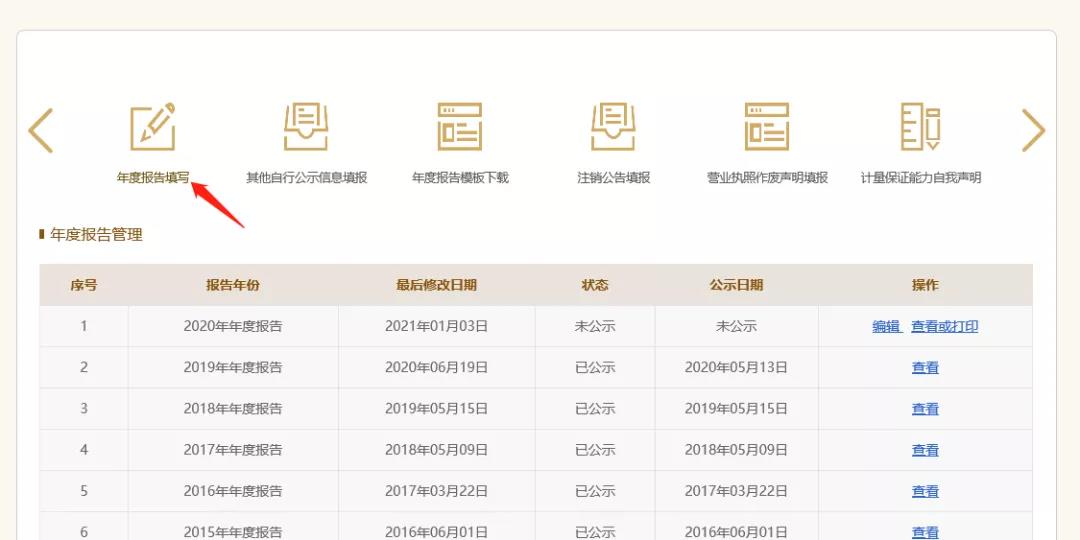
Task: Click the 年度报告模板下载 label
Action: click(x=460, y=178)
